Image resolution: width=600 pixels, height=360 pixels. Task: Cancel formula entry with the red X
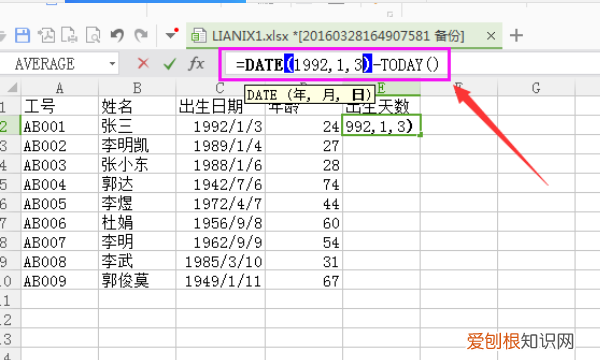pyautogui.click(x=143, y=63)
